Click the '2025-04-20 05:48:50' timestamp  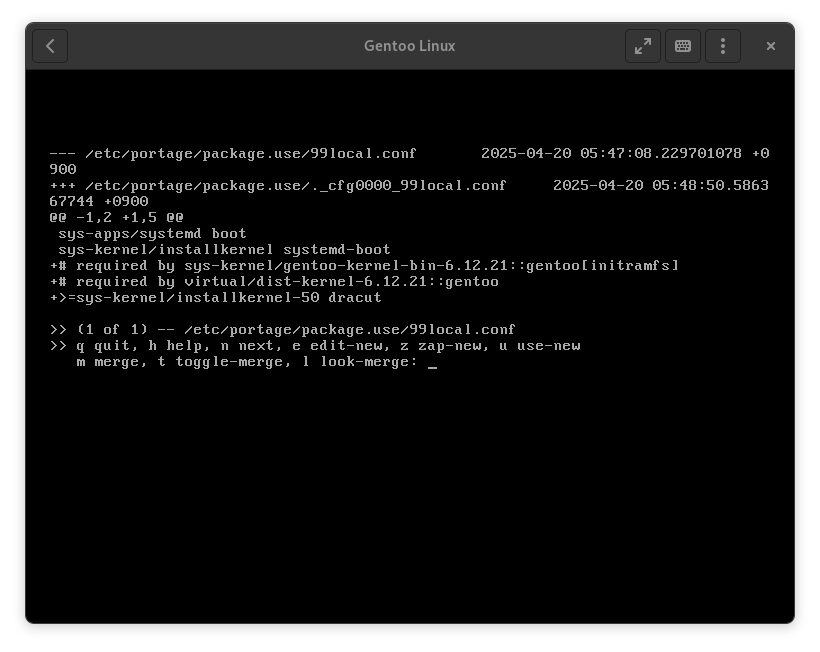pos(661,186)
